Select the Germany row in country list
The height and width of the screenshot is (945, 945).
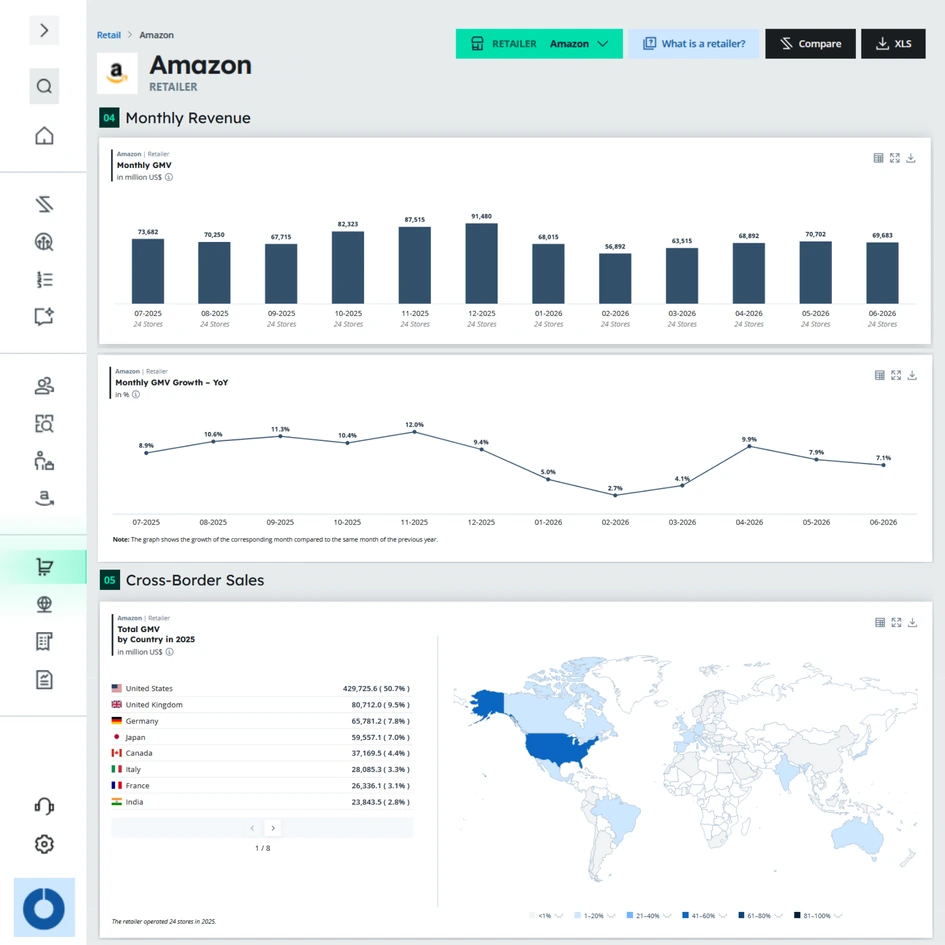262,721
